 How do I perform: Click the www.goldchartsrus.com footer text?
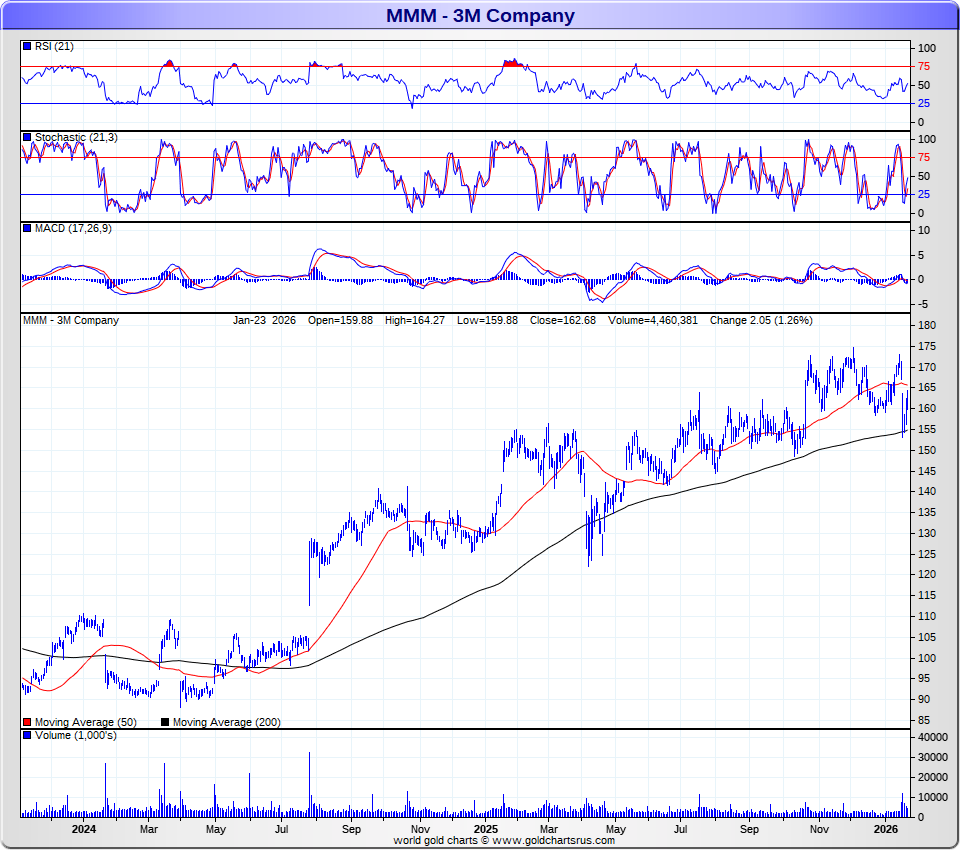[553, 840]
